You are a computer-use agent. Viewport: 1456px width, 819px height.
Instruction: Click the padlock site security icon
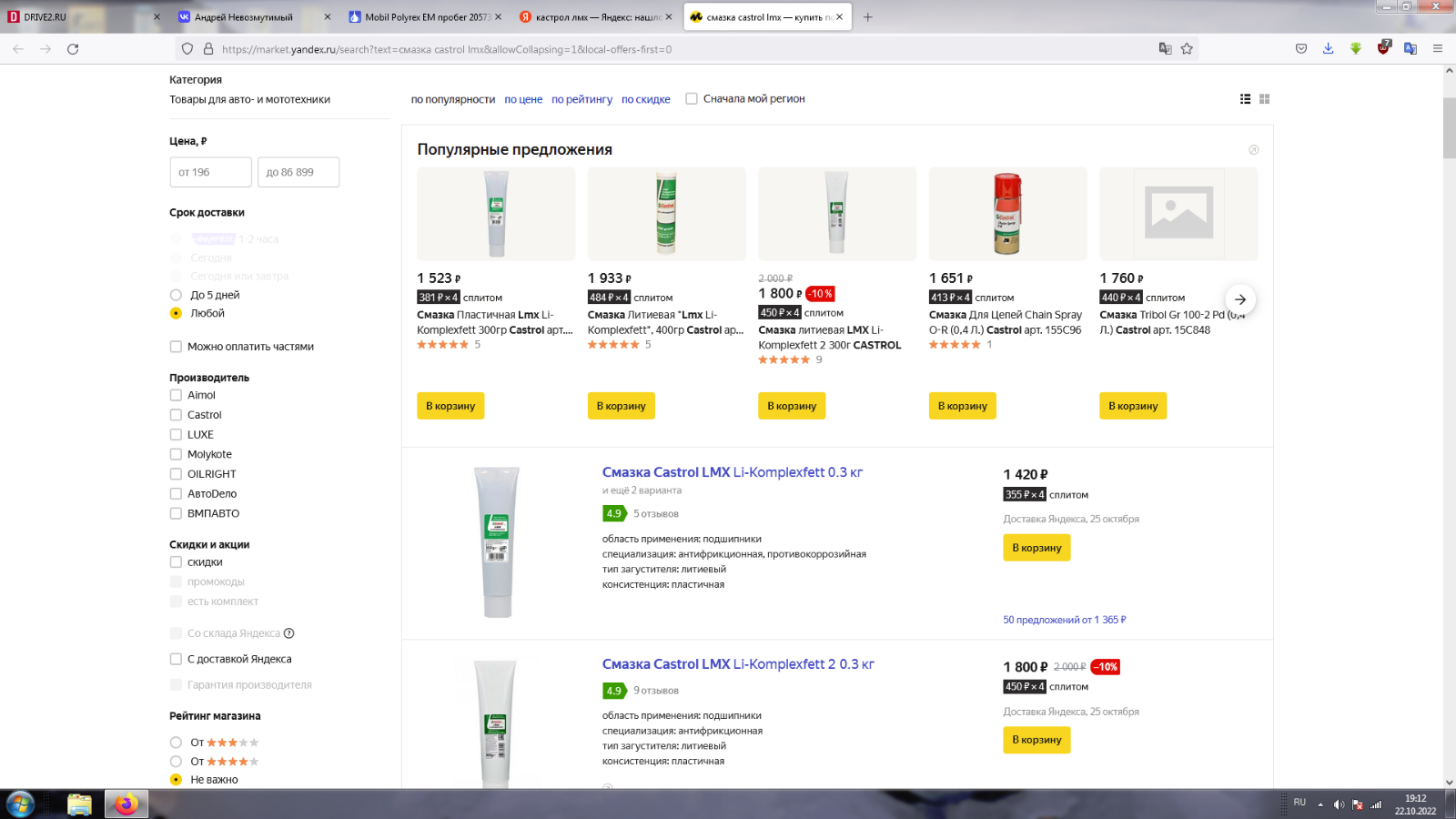pyautogui.click(x=208, y=49)
